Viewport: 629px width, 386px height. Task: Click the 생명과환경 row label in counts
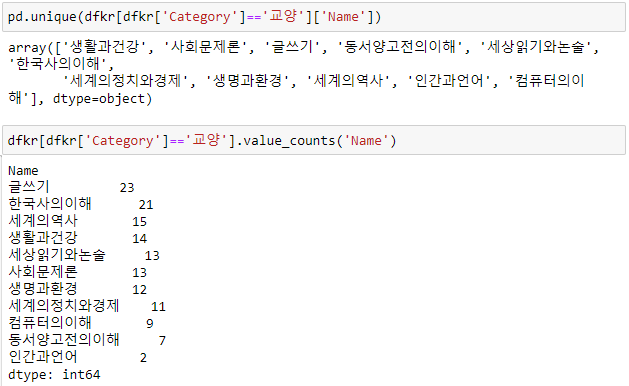coord(43,288)
